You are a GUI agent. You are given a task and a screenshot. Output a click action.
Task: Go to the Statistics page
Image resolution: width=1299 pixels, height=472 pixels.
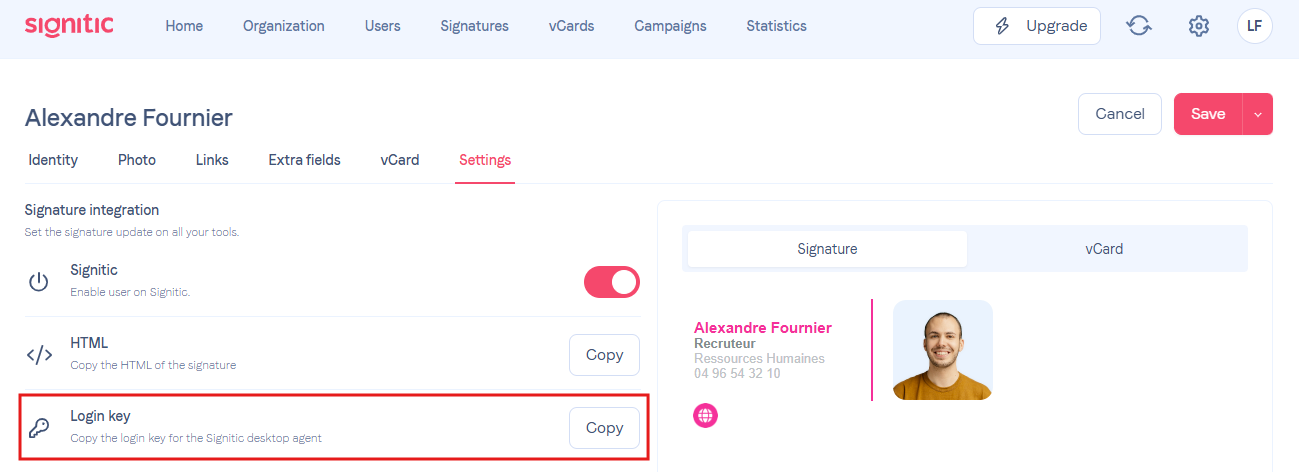tap(776, 26)
